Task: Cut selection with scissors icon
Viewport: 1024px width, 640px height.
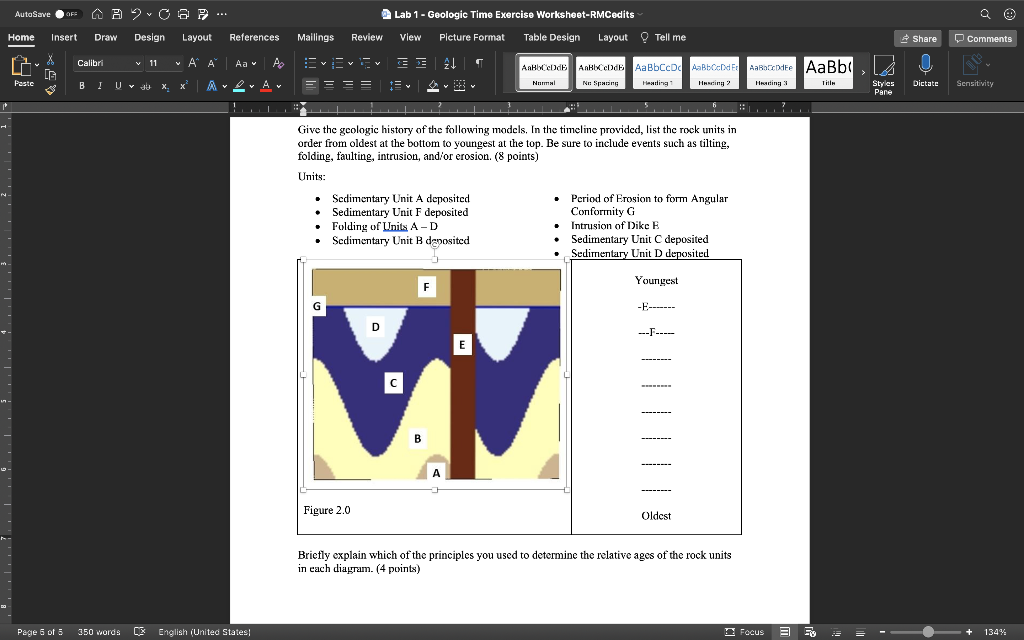Action: tap(50, 60)
